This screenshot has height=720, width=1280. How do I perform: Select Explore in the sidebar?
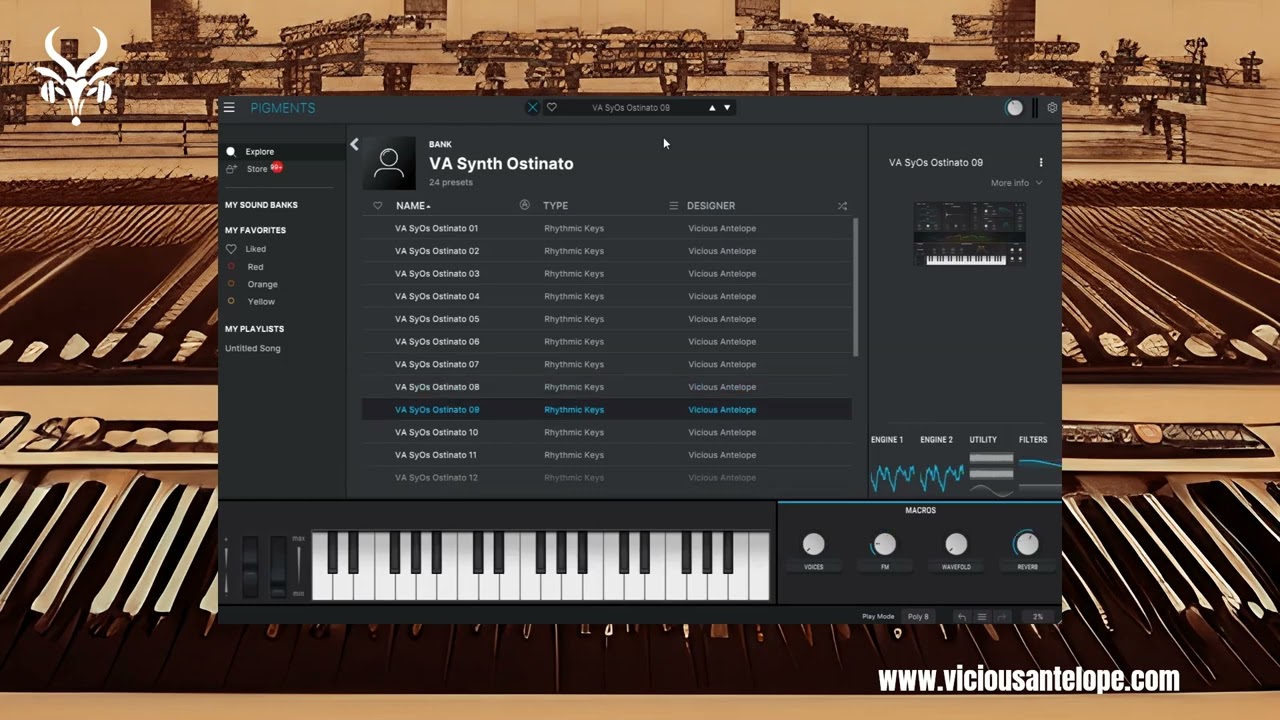pyautogui.click(x=259, y=152)
